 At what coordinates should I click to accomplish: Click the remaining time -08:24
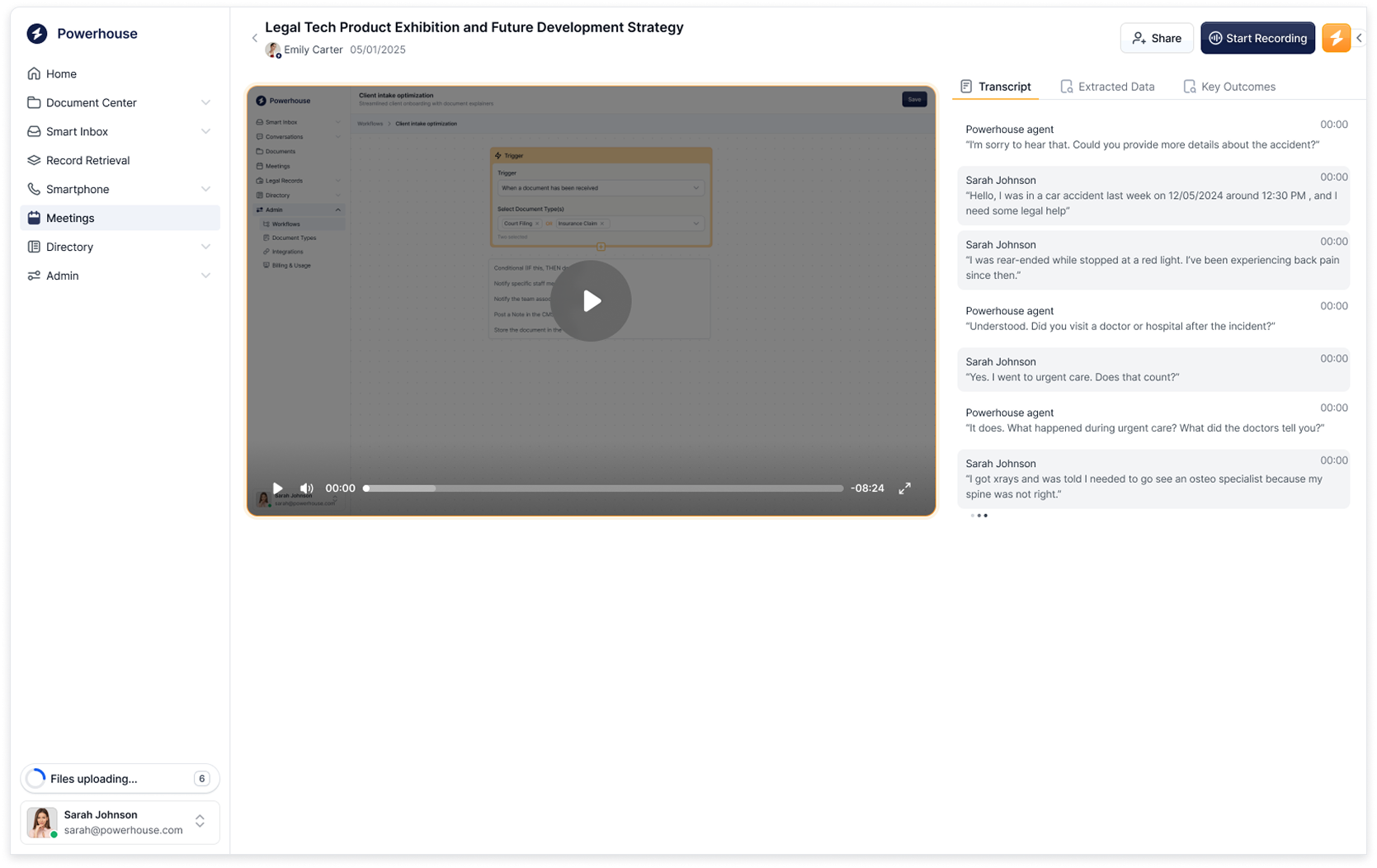[867, 488]
